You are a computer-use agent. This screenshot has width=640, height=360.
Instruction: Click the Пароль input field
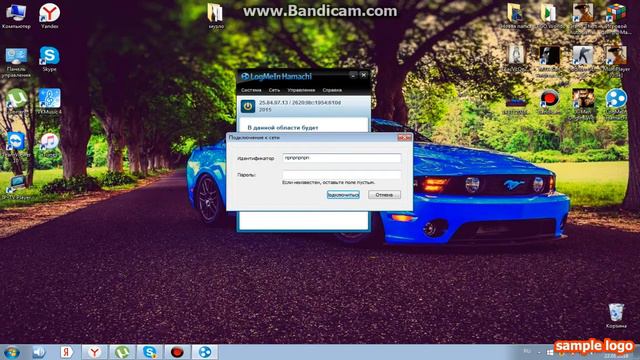tap(342, 175)
